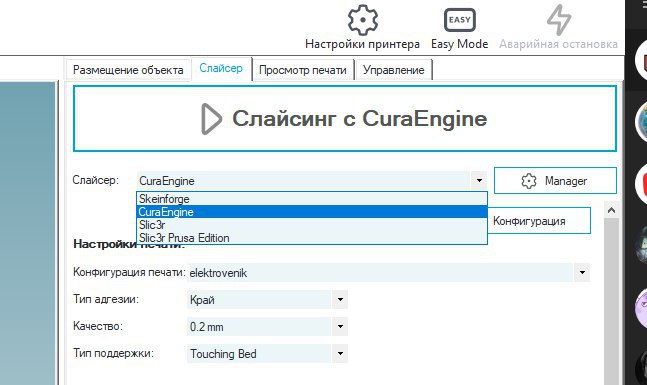Open the slicer Manager
Image resolution: width=647 pixels, height=385 pixels.
(555, 181)
